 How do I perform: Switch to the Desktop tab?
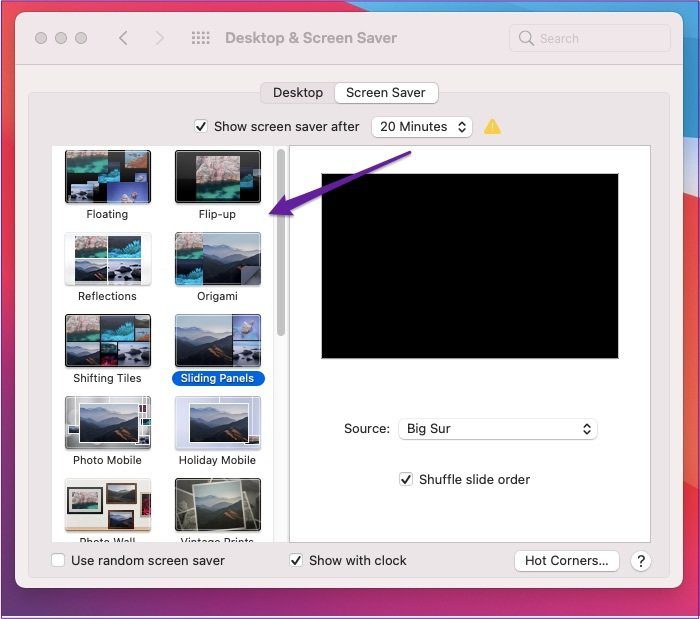click(x=298, y=93)
